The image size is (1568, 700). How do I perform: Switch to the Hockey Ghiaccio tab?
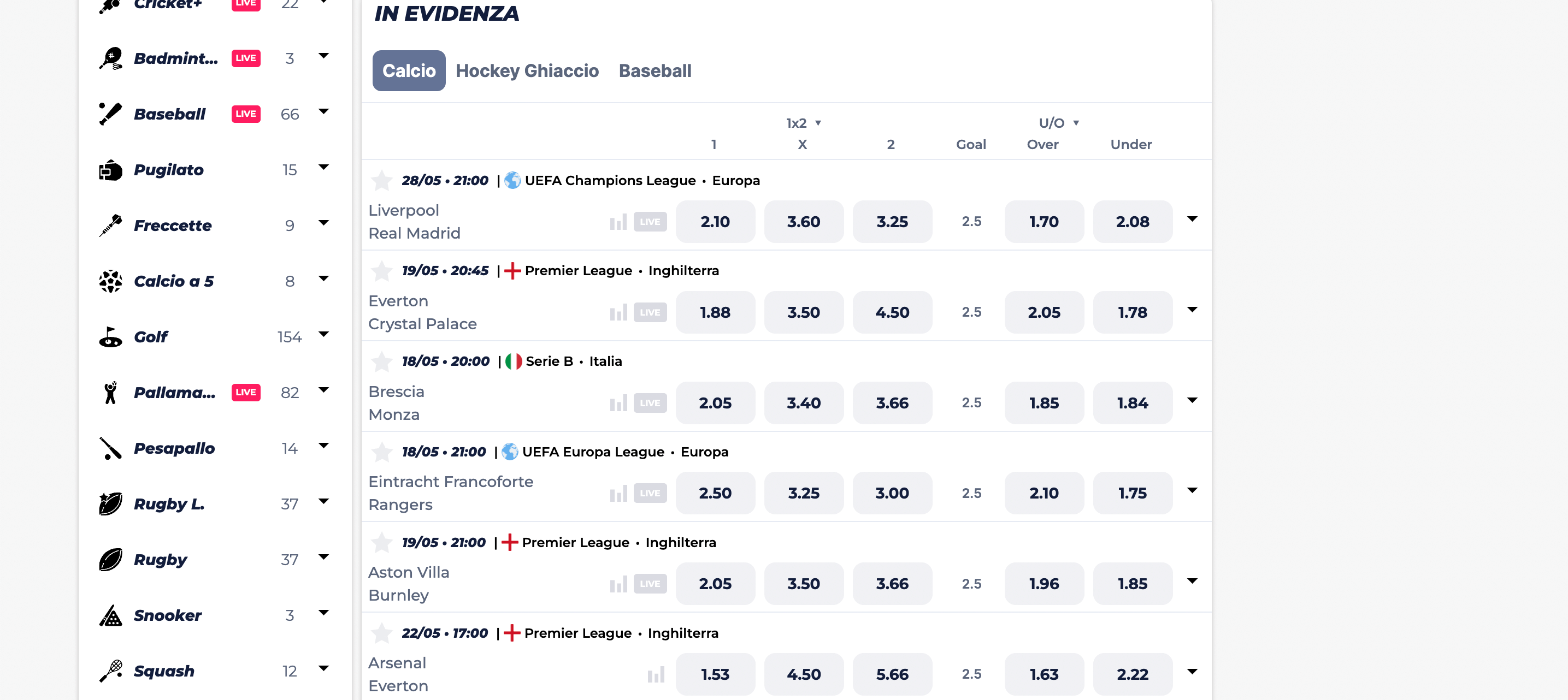(x=527, y=70)
